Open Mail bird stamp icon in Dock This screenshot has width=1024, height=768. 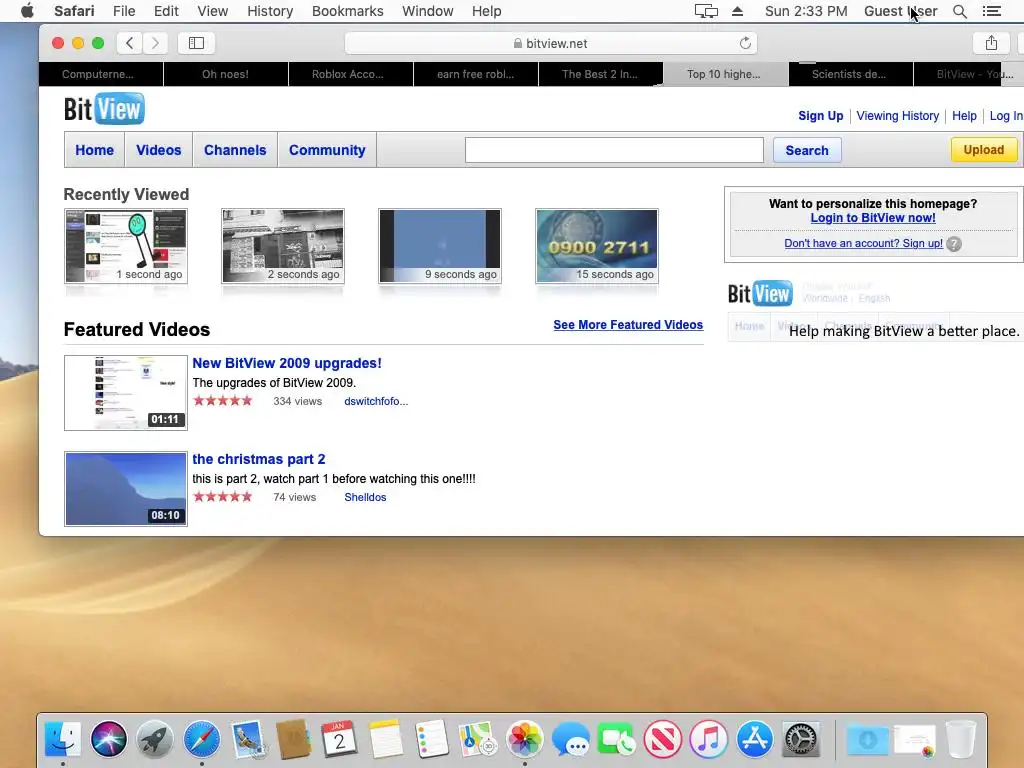248,739
